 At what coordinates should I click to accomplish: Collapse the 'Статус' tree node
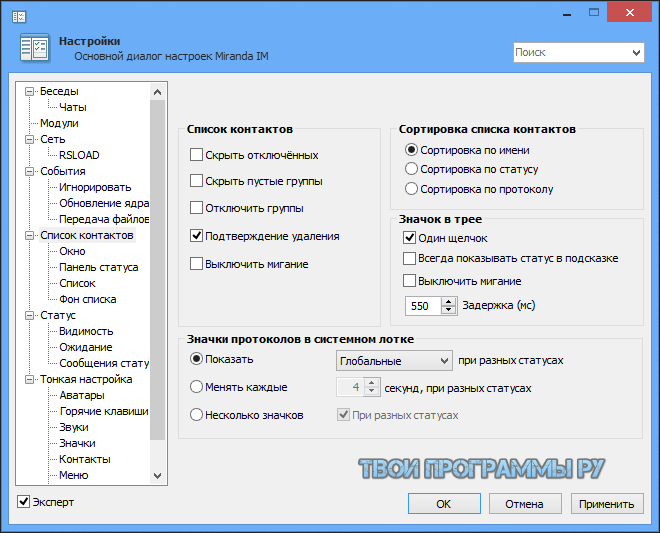click(30, 316)
